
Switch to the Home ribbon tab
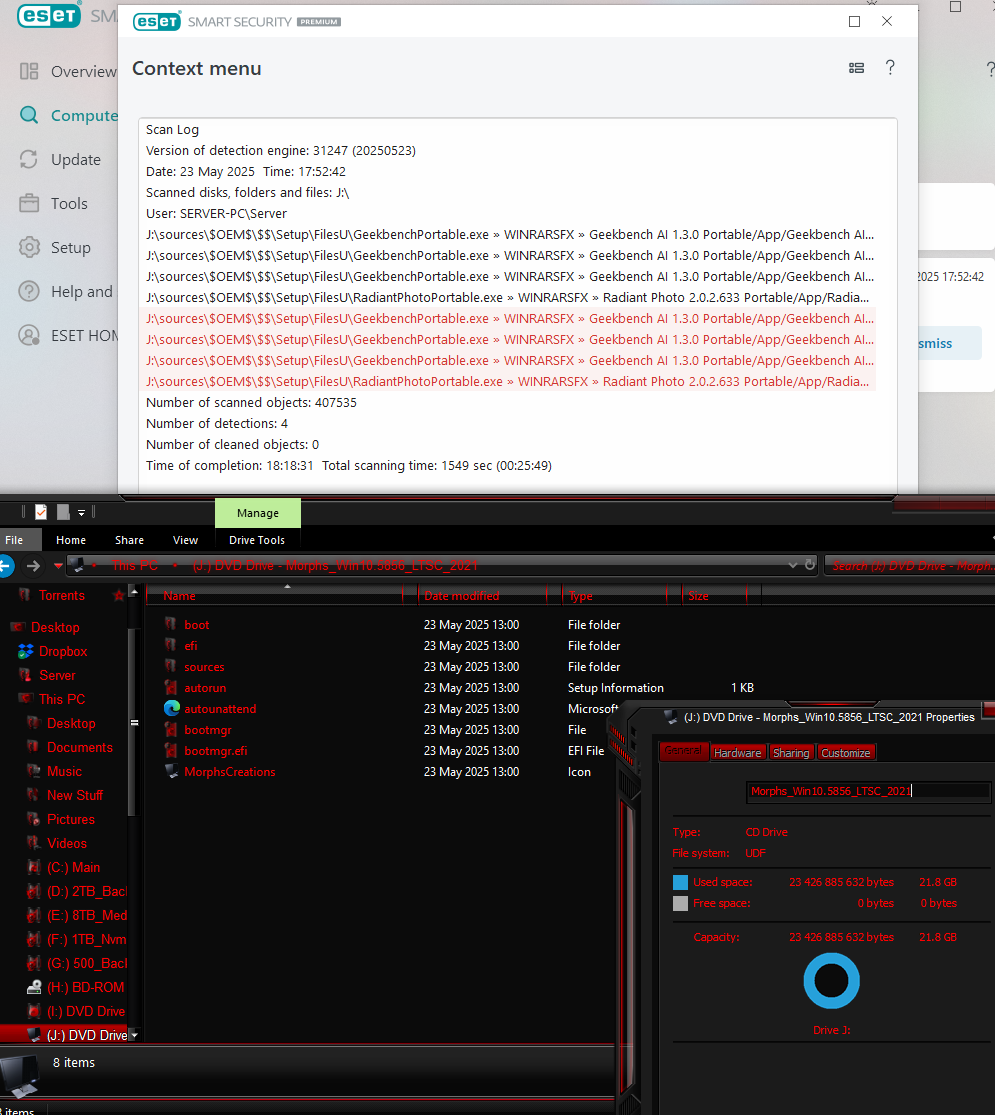tap(71, 540)
